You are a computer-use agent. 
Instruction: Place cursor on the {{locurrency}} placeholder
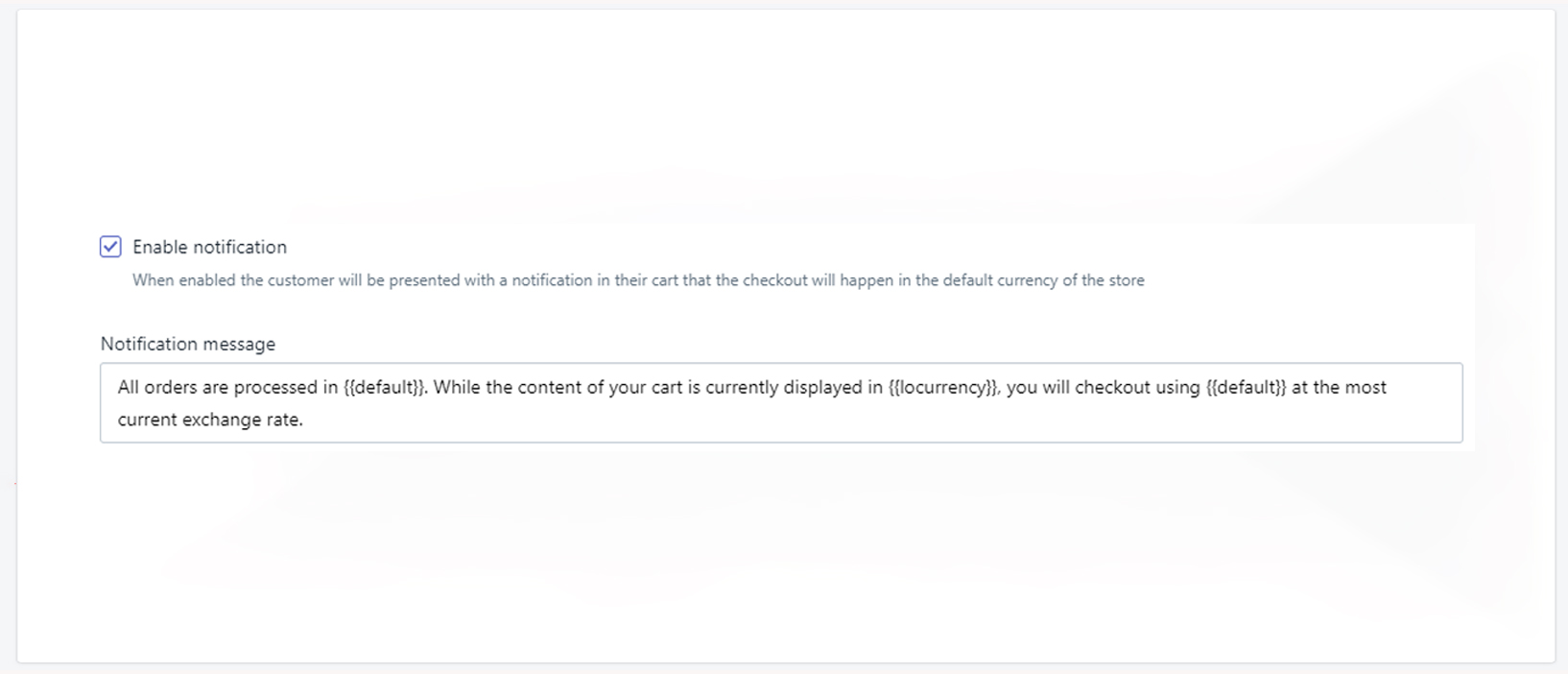[x=943, y=388]
